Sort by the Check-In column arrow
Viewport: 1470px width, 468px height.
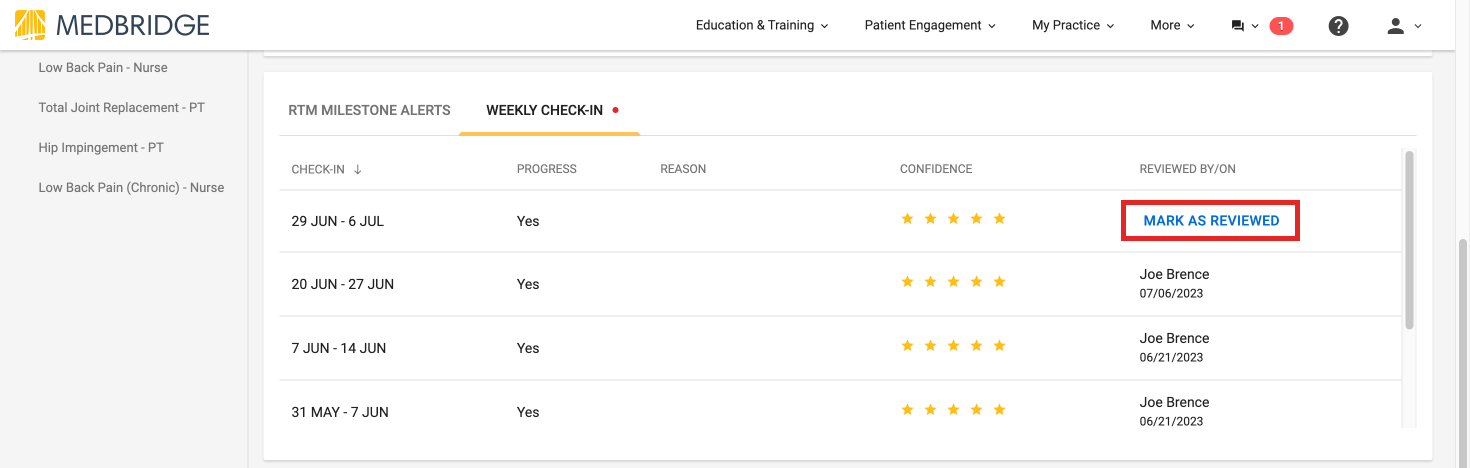357,169
